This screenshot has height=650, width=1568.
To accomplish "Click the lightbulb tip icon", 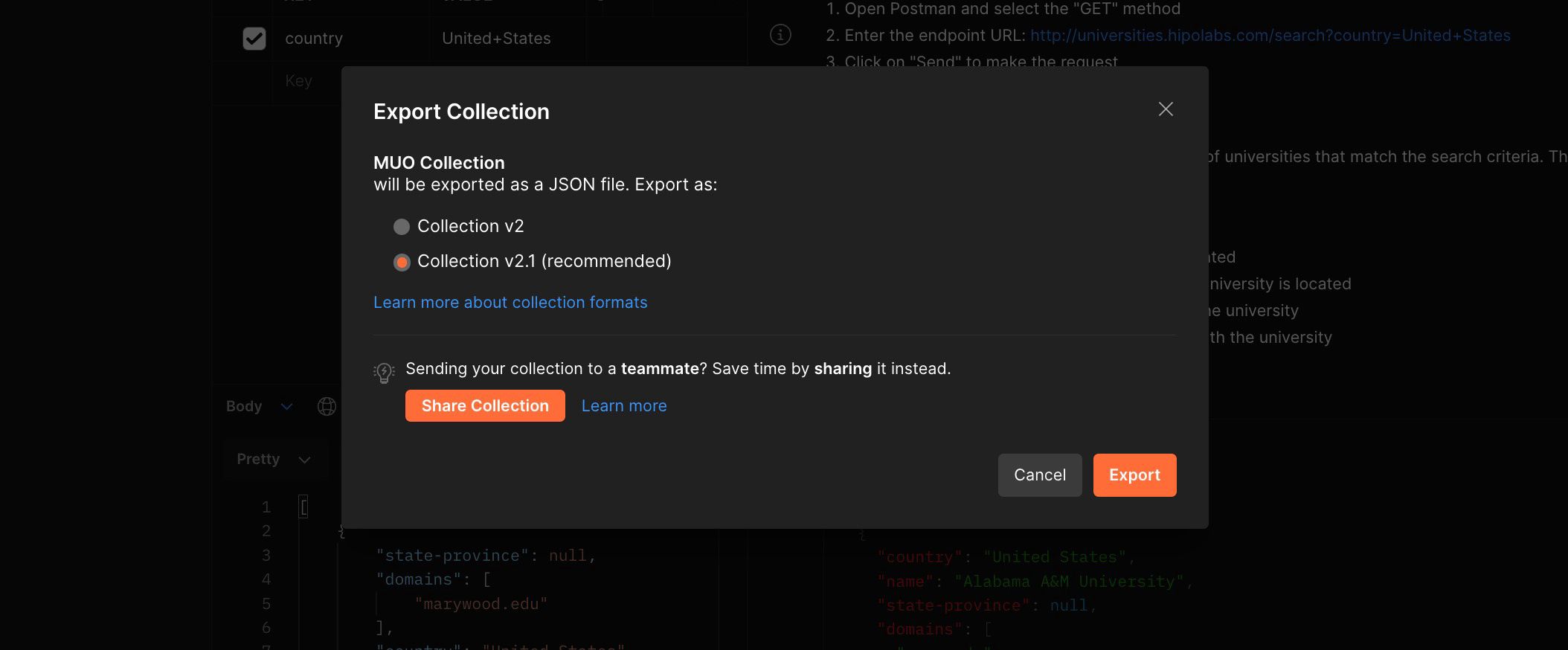I will (384, 372).
